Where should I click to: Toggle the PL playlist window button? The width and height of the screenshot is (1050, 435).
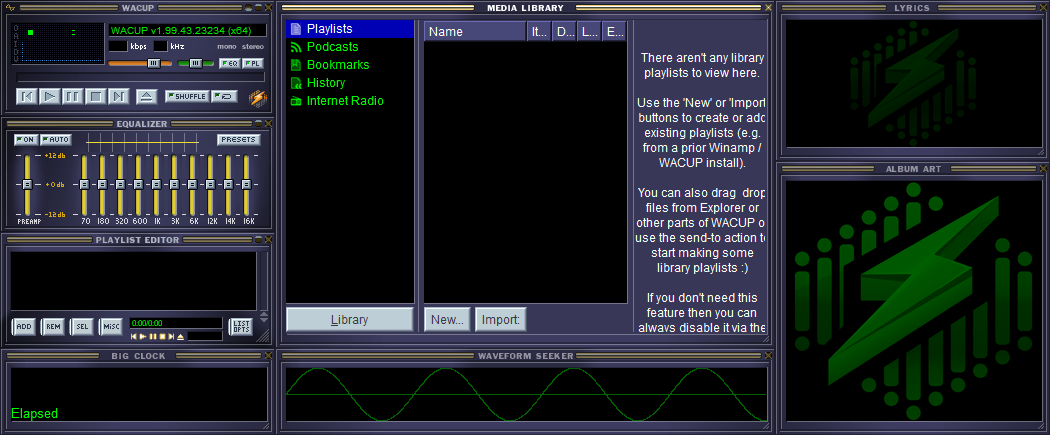[x=252, y=63]
